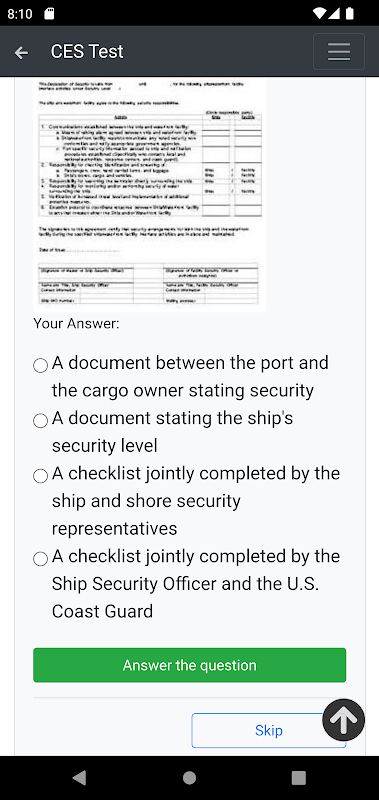Open the Declaration of Security form image
The image size is (379, 800).
[149, 194]
